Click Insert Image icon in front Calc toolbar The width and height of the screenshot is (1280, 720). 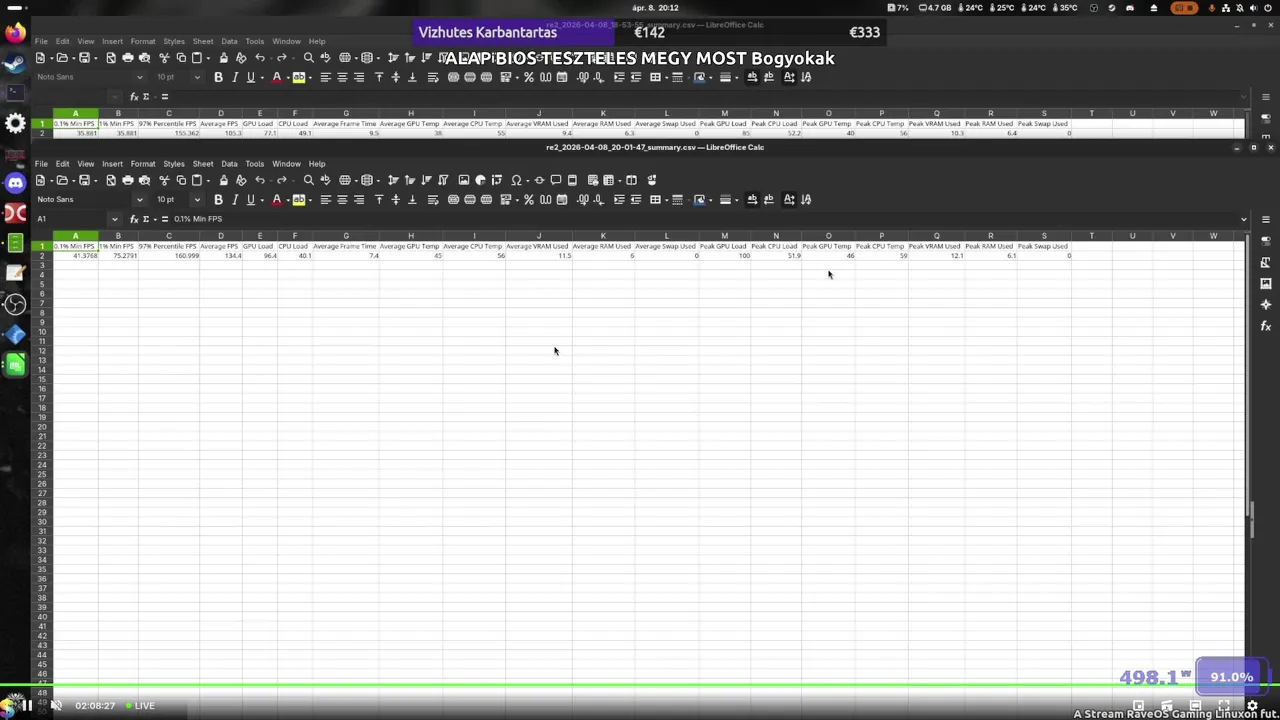[463, 180]
